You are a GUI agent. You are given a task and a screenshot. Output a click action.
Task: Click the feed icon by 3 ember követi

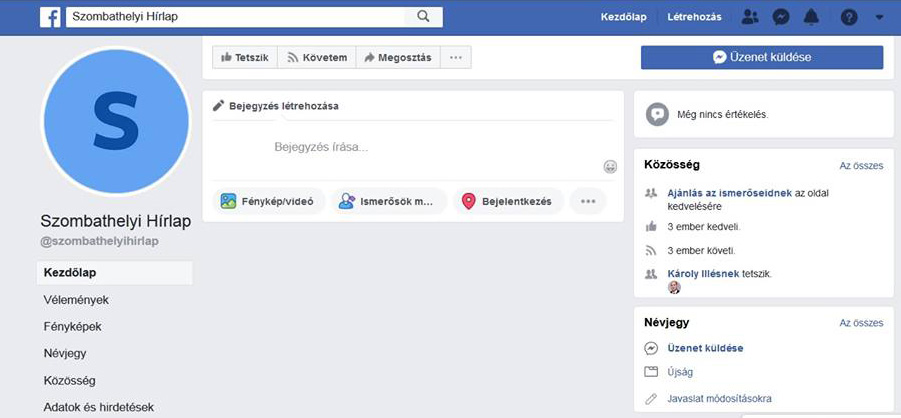651,251
